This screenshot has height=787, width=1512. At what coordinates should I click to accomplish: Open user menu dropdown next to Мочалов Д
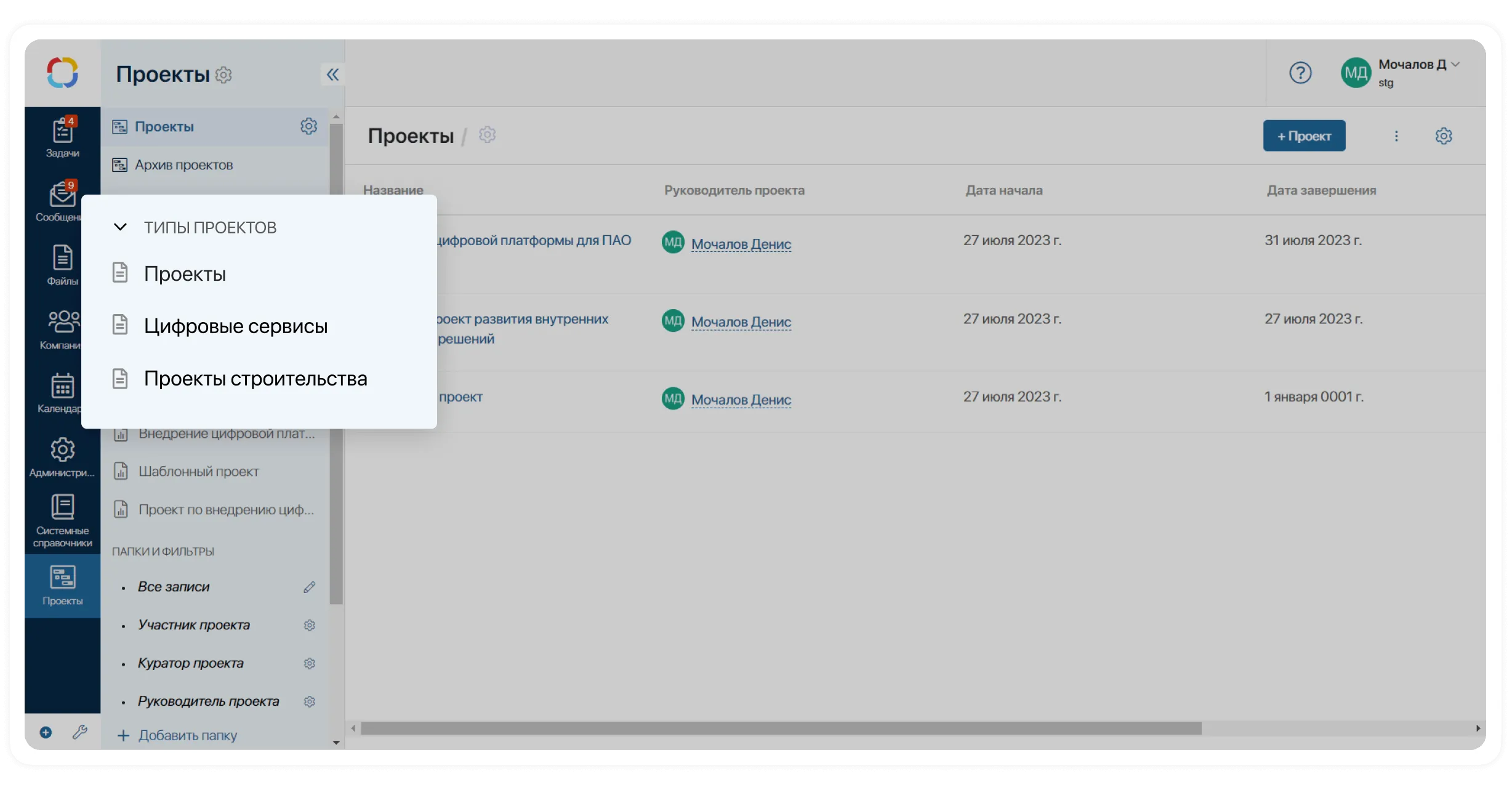[1455, 65]
